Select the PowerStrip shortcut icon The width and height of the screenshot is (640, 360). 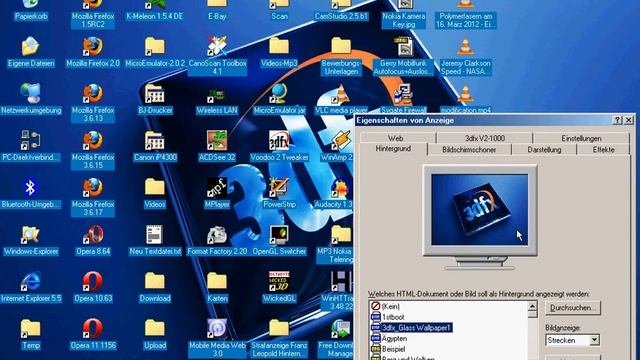pyautogui.click(x=279, y=193)
